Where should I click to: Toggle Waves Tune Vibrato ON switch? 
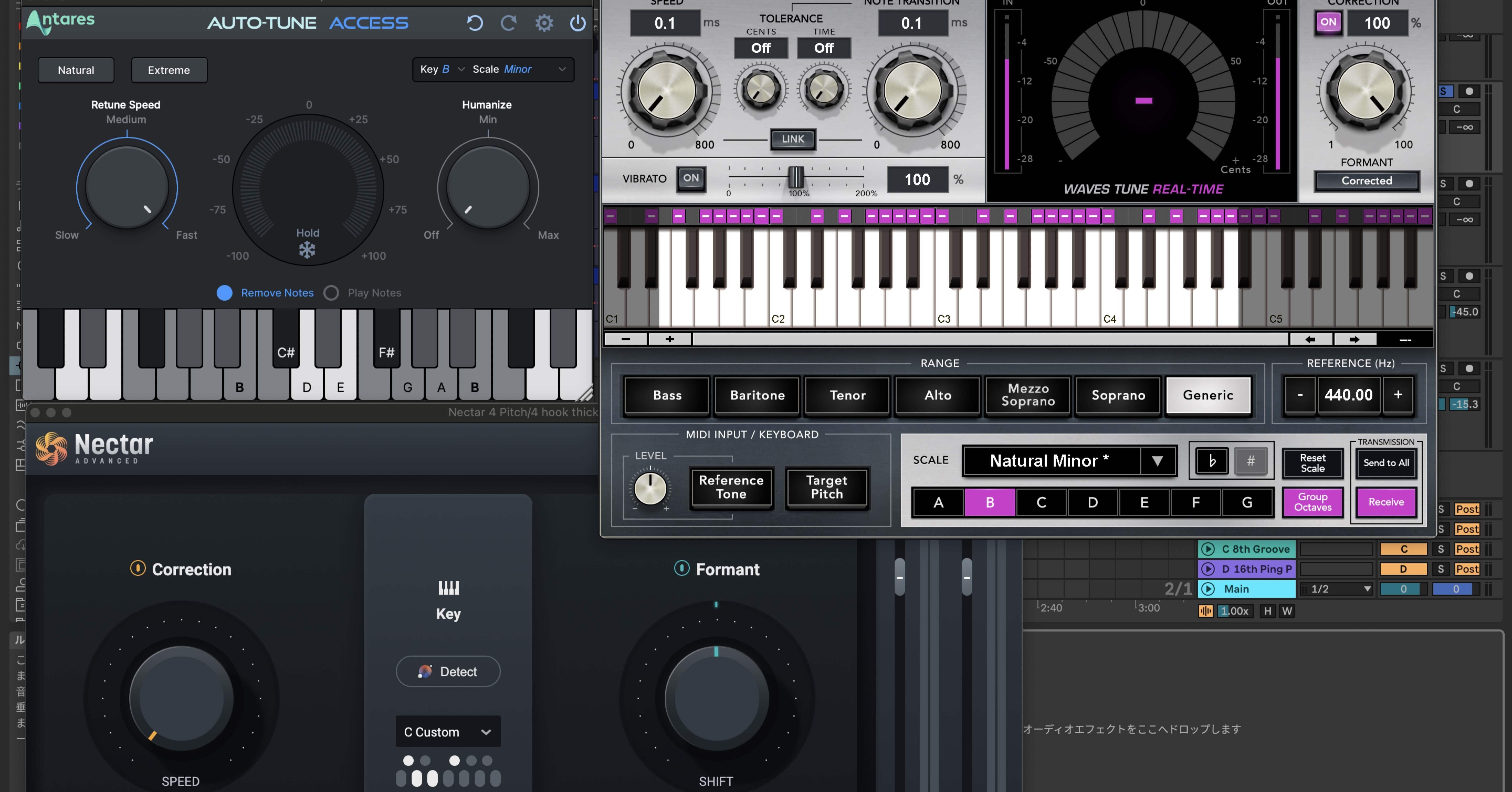pyautogui.click(x=691, y=179)
